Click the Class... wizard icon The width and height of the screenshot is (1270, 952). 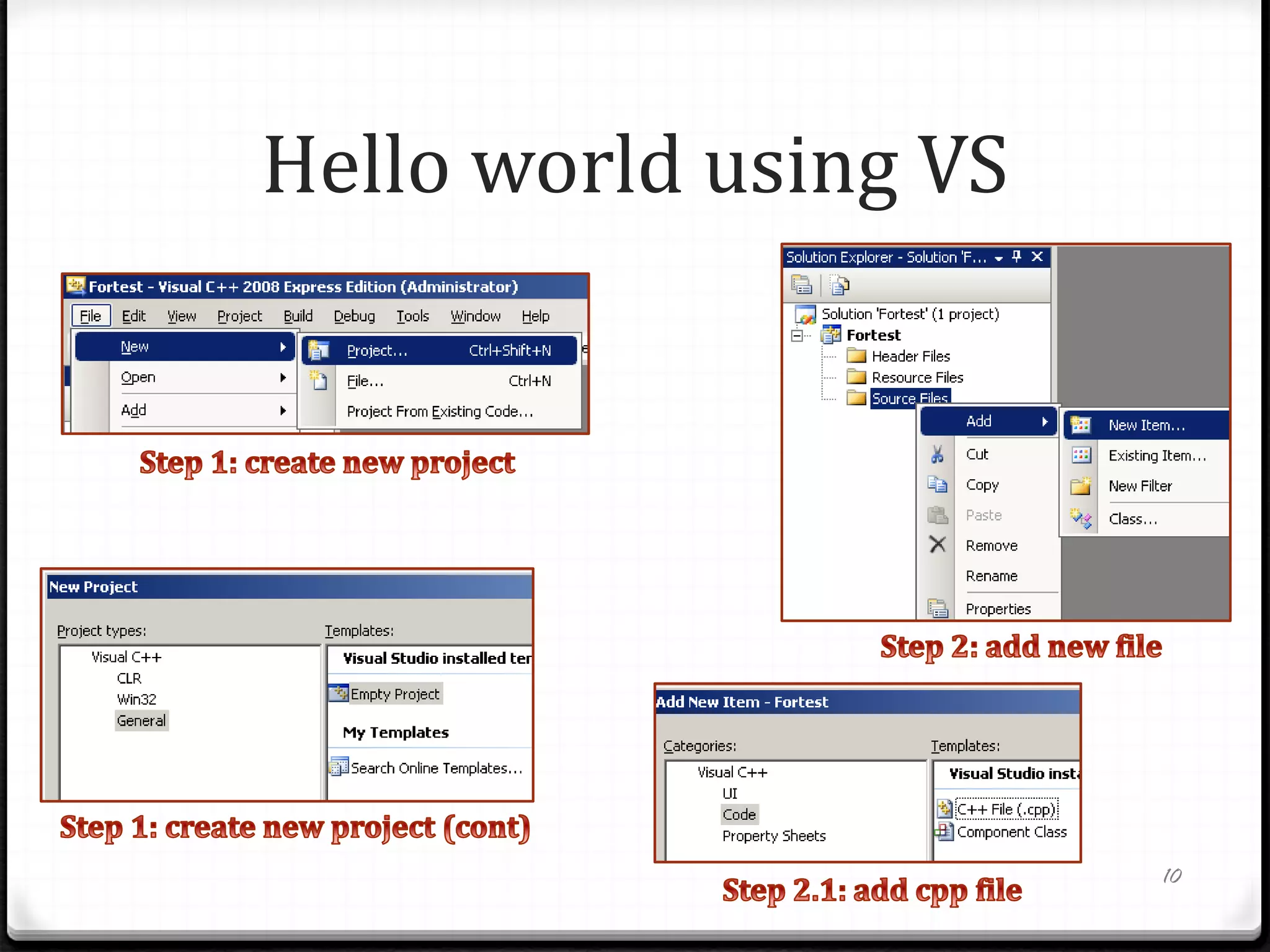[1081, 518]
